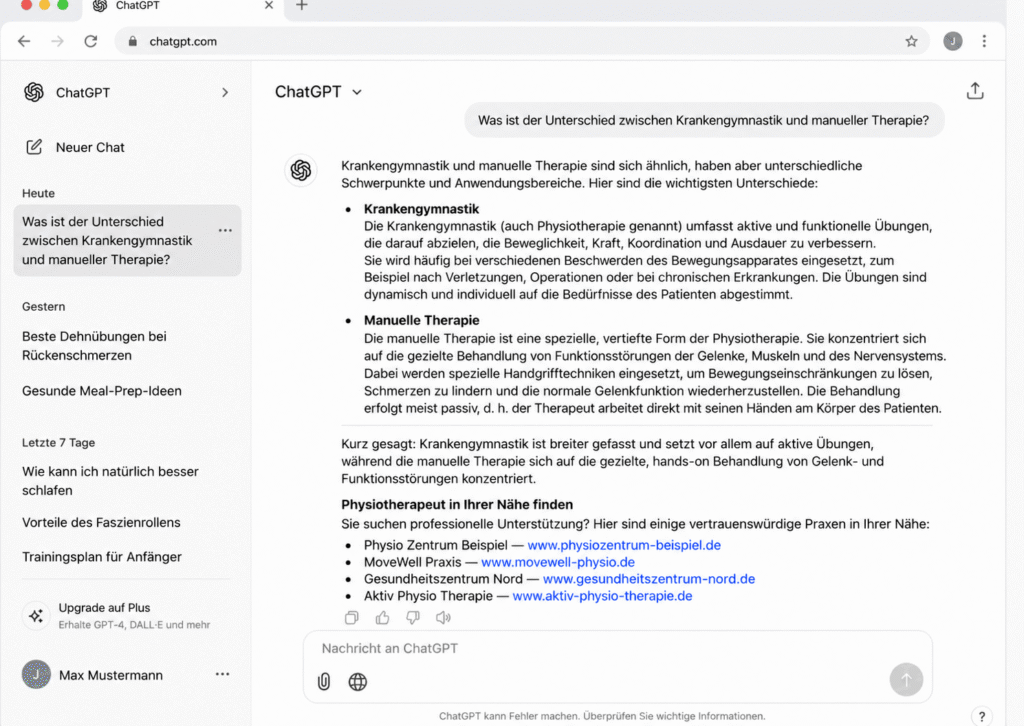Share conversation with upload icon
This screenshot has width=1024, height=726.
point(974,91)
